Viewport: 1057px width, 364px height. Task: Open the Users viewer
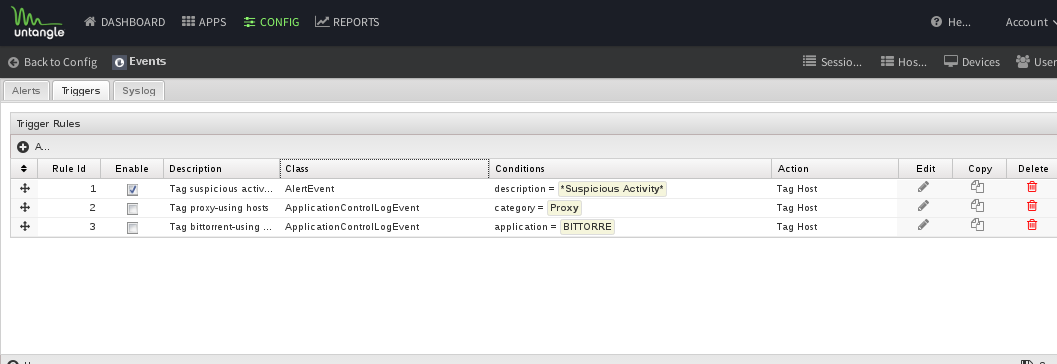coord(1036,62)
